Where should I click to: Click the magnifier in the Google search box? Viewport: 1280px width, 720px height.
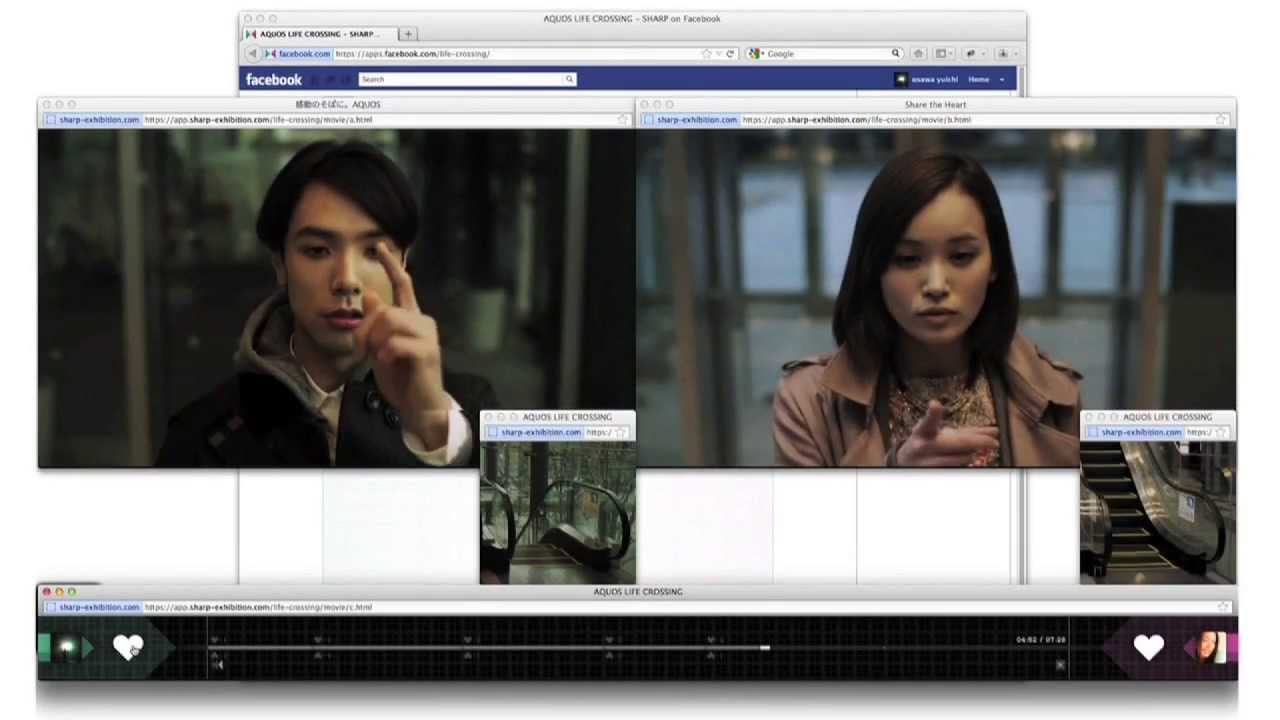click(x=896, y=53)
